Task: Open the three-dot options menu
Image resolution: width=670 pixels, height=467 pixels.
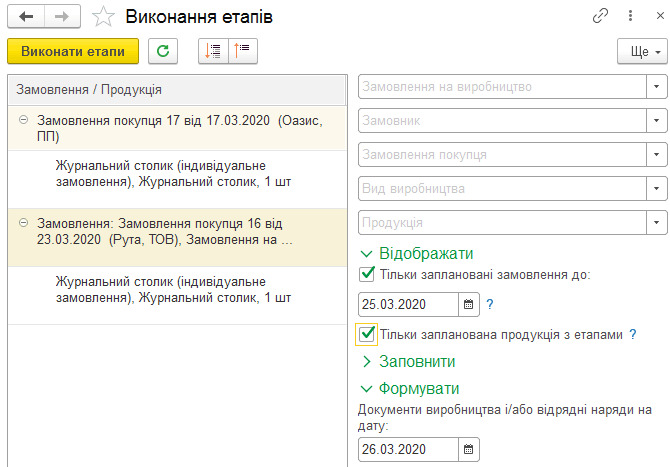Action: pyautogui.click(x=630, y=16)
